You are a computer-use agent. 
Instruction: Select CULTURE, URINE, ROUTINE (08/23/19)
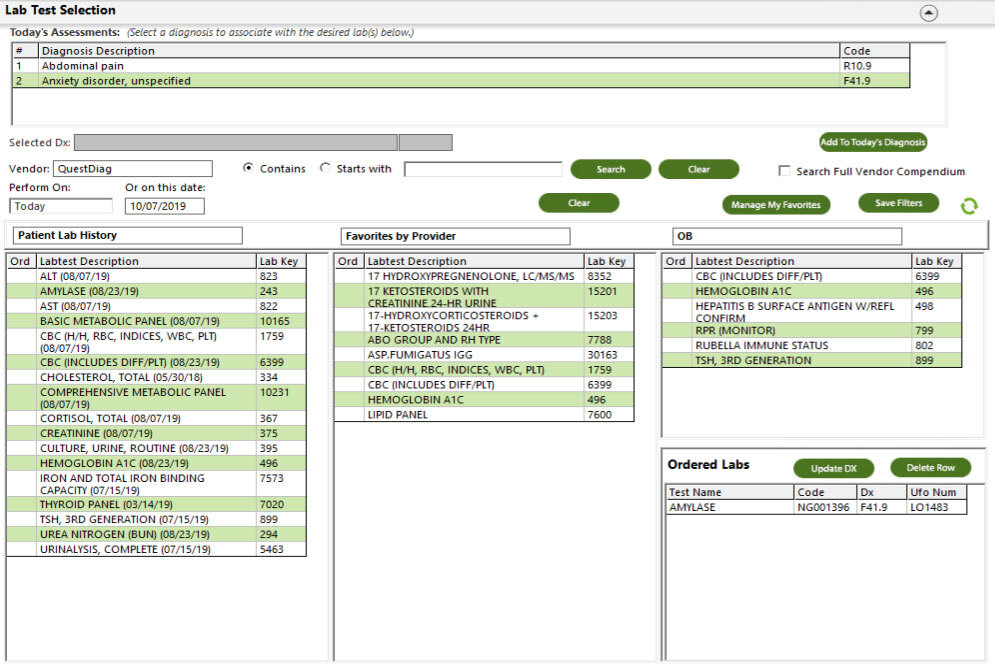(x=156, y=448)
